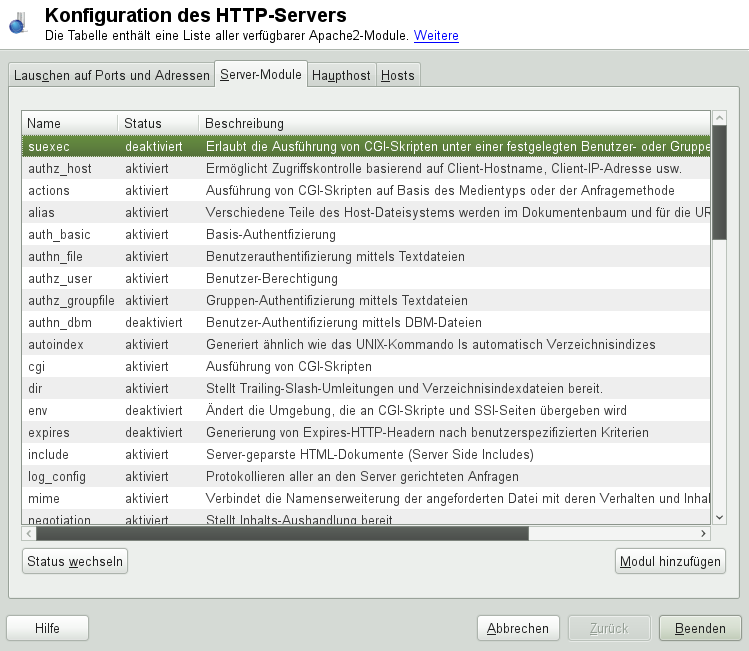Select the include module row

point(366,454)
